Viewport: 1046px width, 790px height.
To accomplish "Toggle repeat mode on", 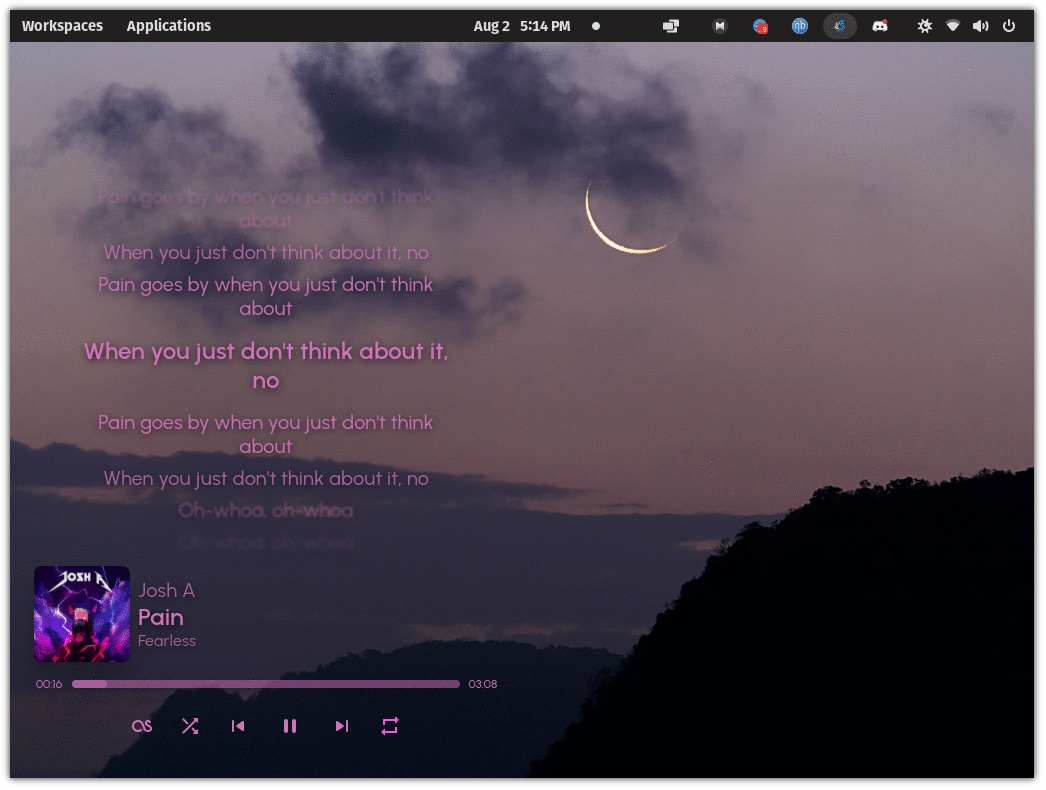I will (390, 726).
